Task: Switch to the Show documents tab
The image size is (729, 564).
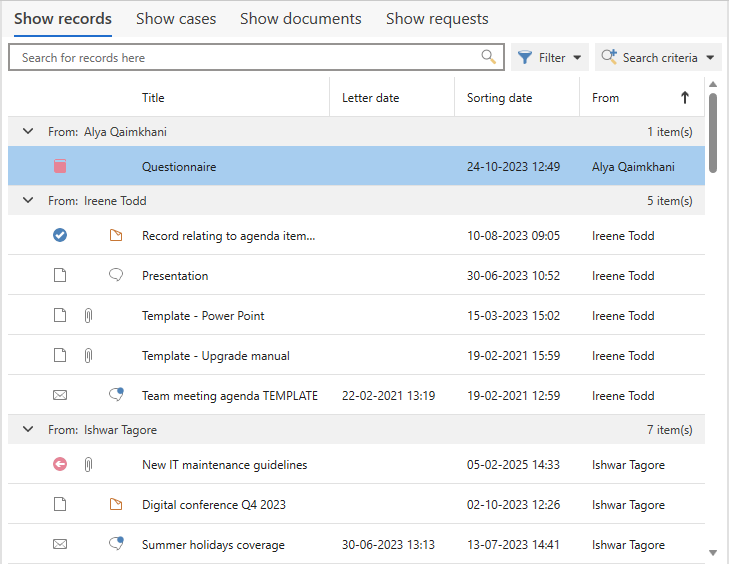Action: [x=301, y=19]
